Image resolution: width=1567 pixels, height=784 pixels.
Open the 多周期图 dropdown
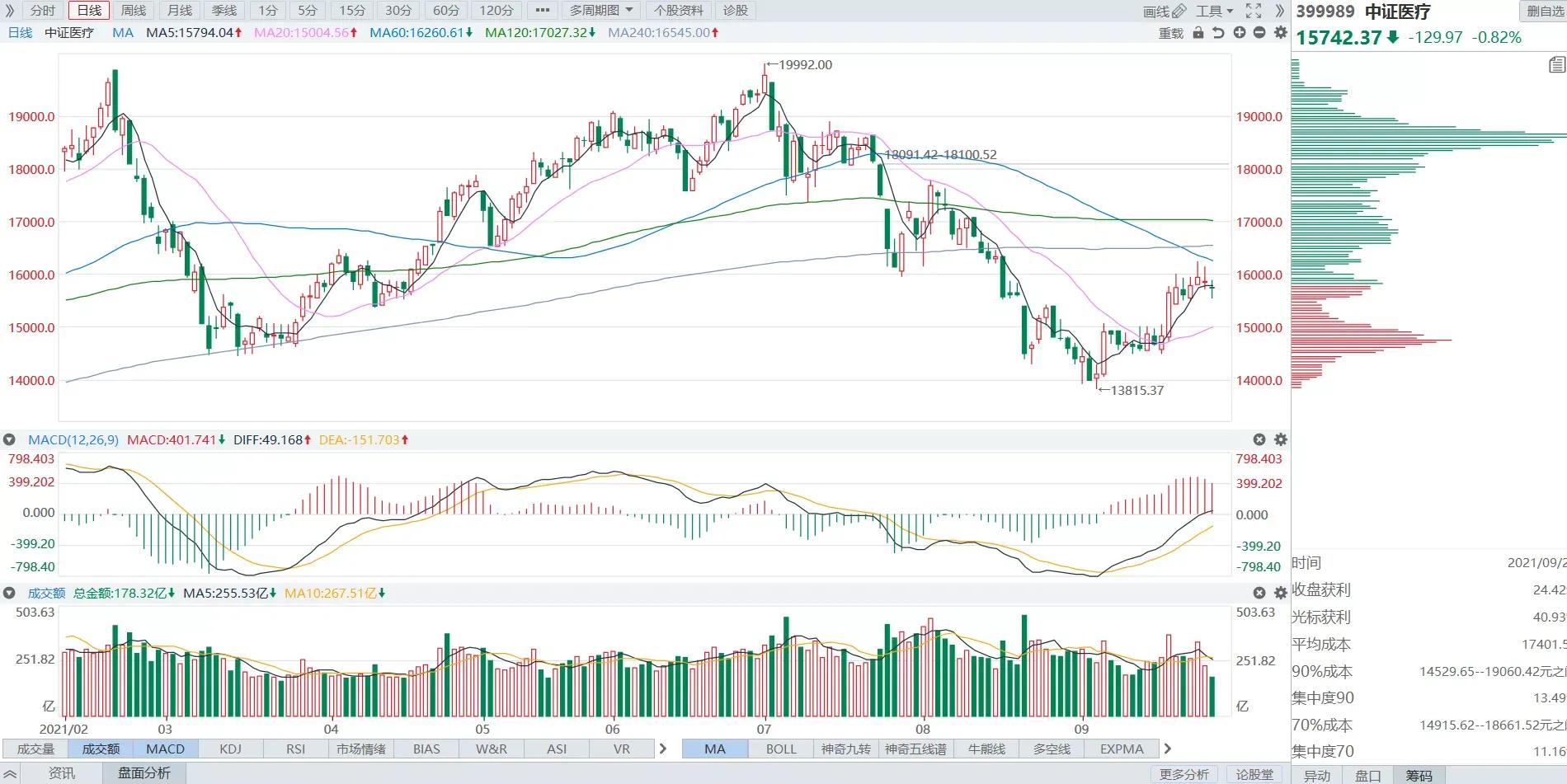[601, 11]
